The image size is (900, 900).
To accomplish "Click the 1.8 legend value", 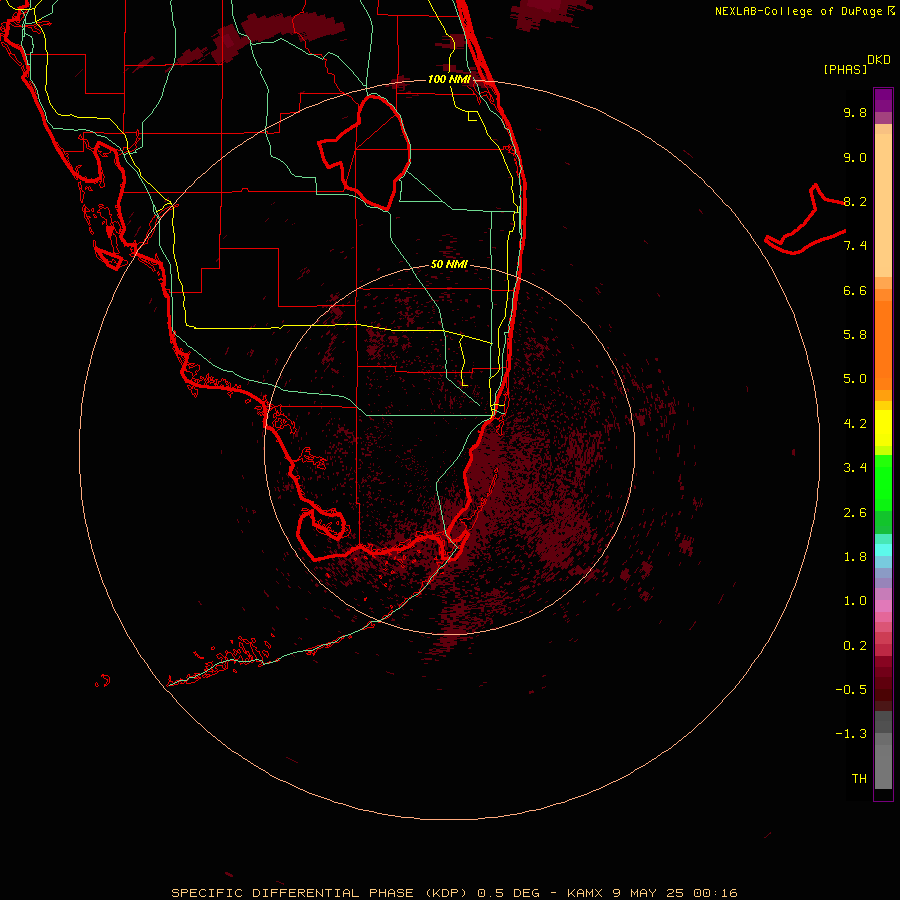I will click(x=855, y=557).
